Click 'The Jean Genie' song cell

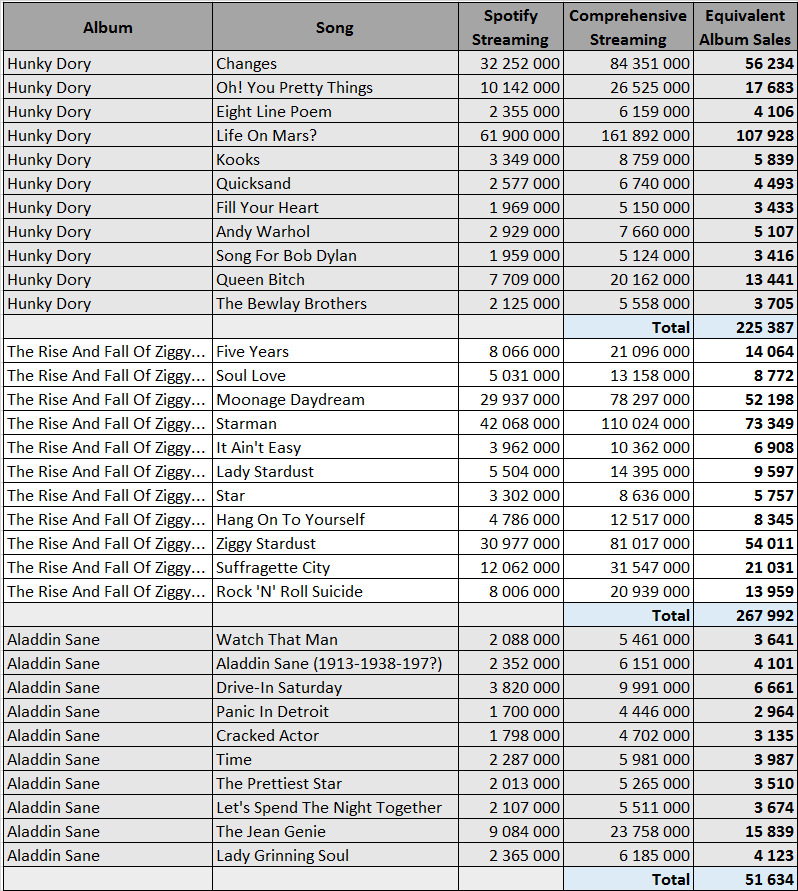pos(335,831)
